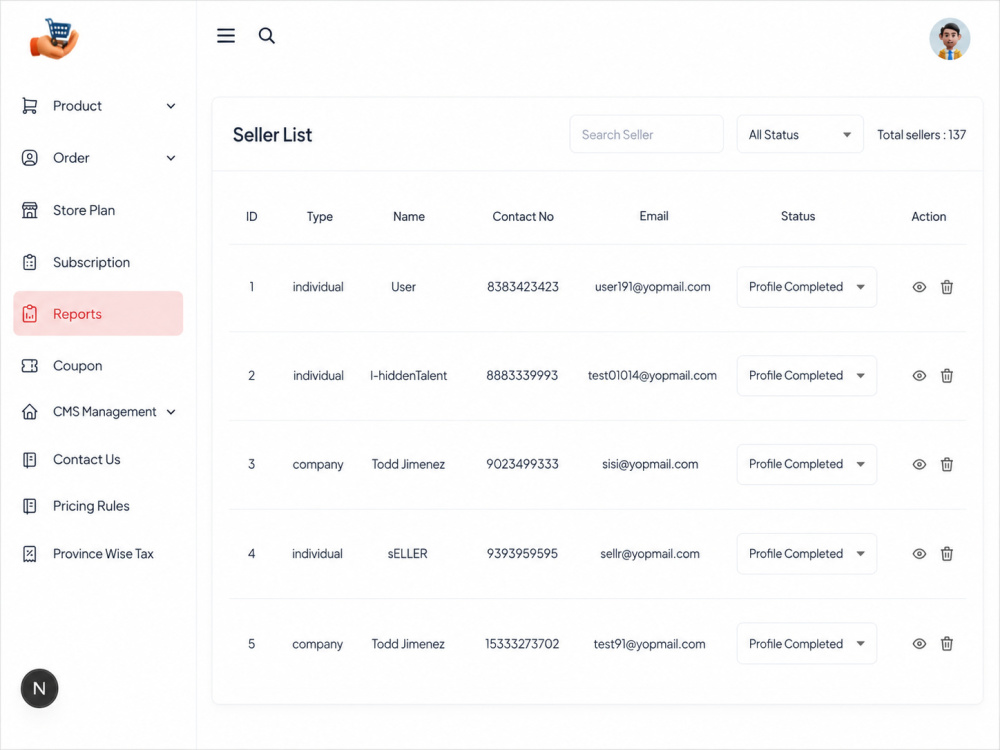Viewport: 1000px width, 750px height.
Task: Click the Pricing Rules icon
Action: pyautogui.click(x=29, y=506)
